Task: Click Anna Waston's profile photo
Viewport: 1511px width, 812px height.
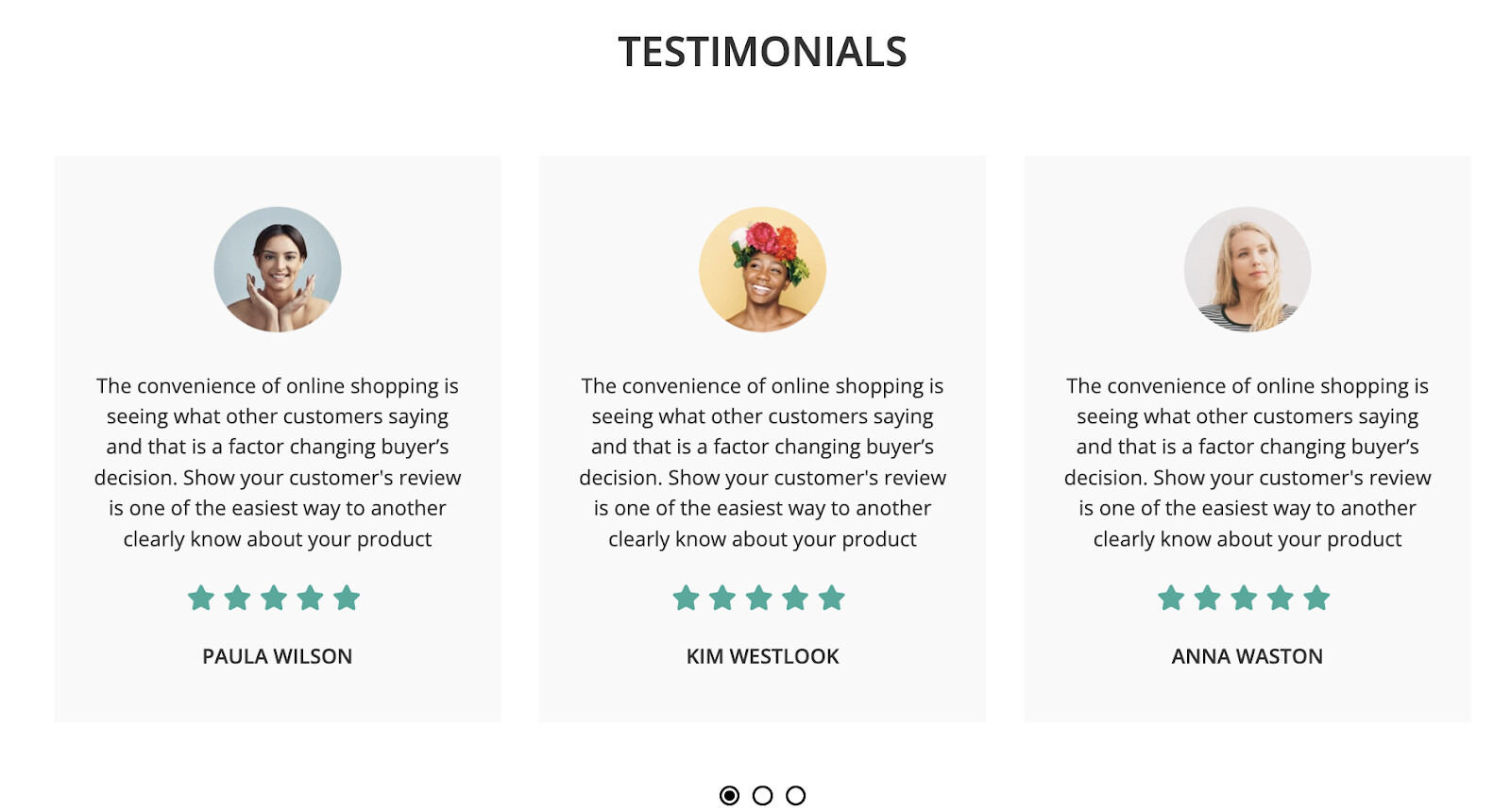Action: pyautogui.click(x=1248, y=270)
